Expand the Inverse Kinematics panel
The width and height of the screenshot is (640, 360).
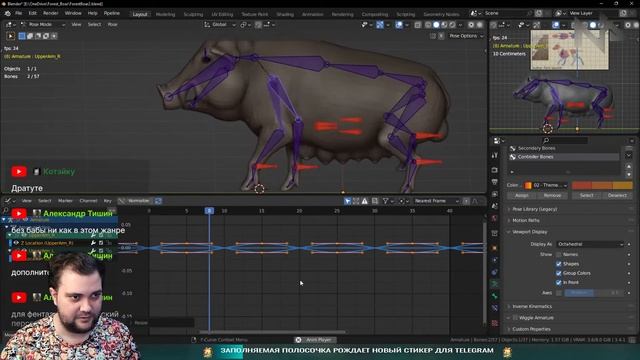point(532,306)
